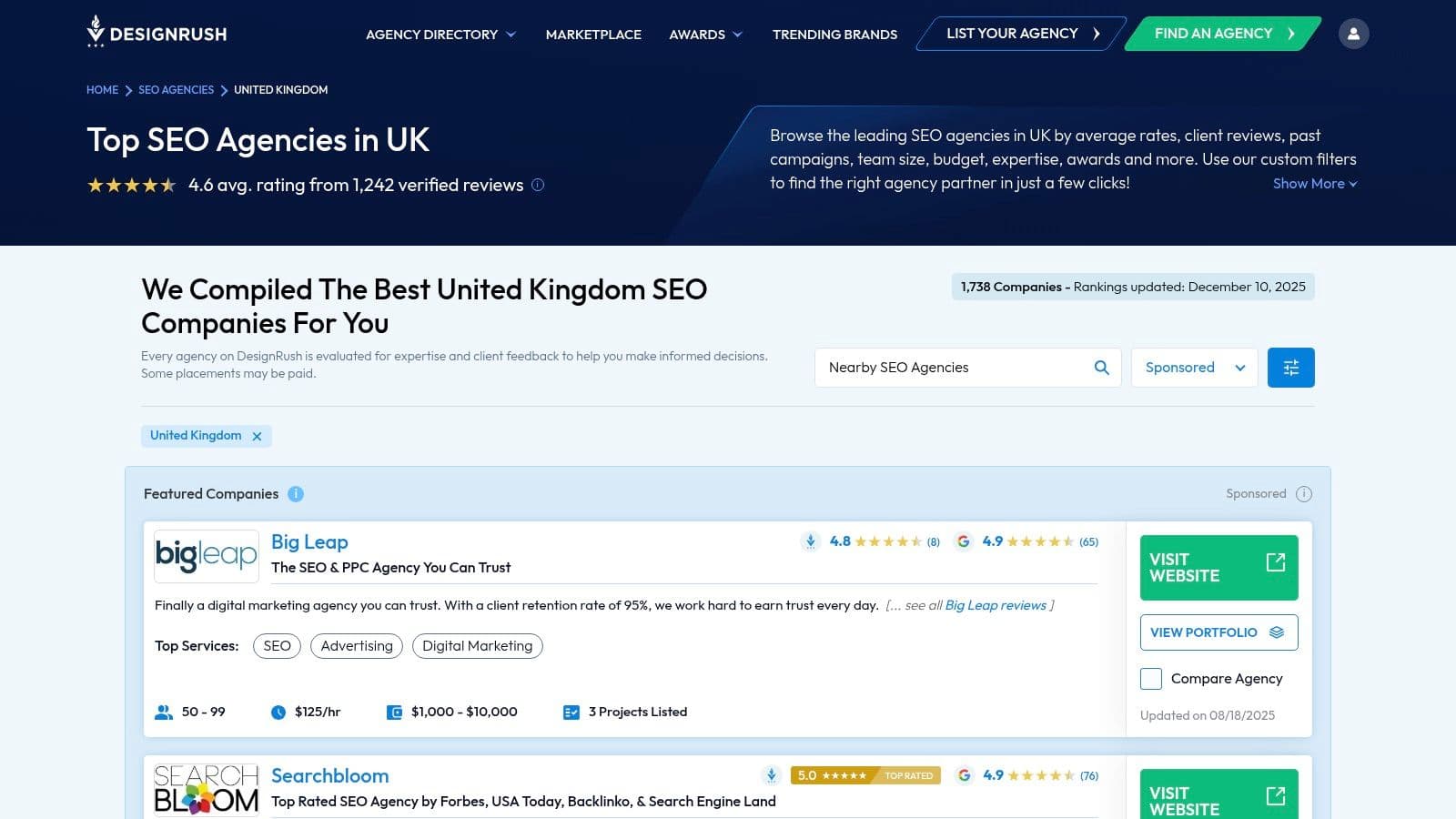
Task: Click the user profile avatar icon
Action: click(x=1353, y=34)
